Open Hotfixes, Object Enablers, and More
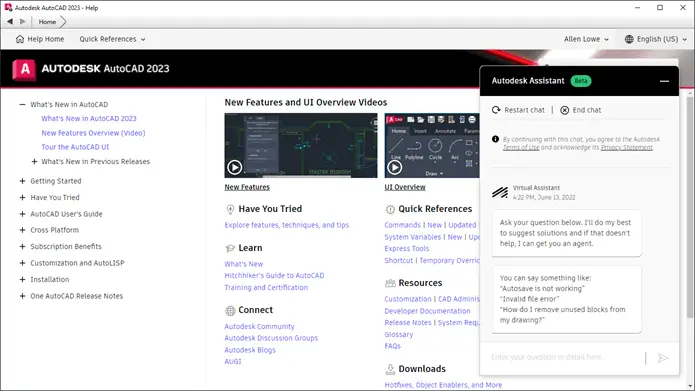The image size is (695, 391). [443, 385]
